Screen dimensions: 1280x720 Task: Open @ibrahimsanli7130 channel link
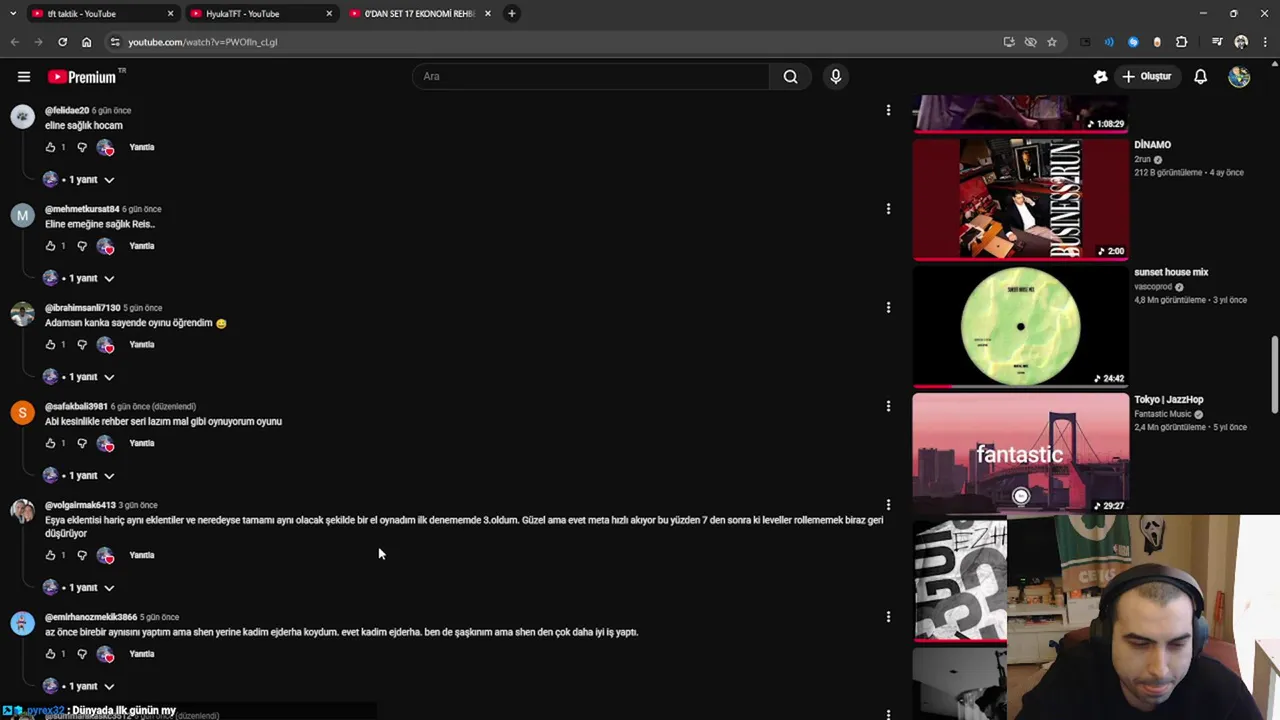tap(82, 308)
